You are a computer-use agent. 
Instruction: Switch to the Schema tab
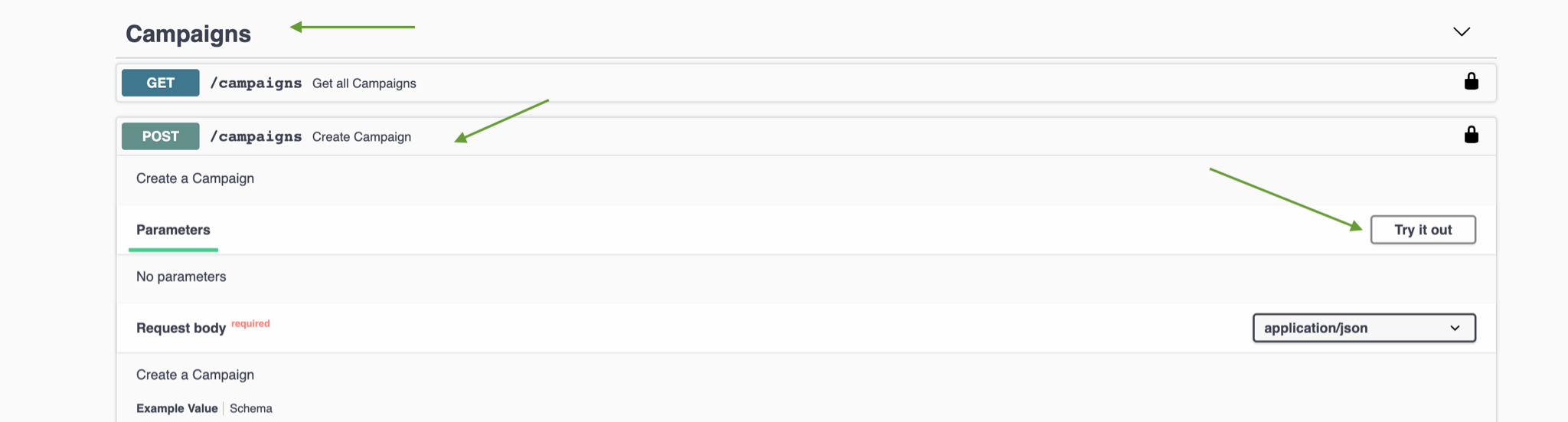coord(251,408)
